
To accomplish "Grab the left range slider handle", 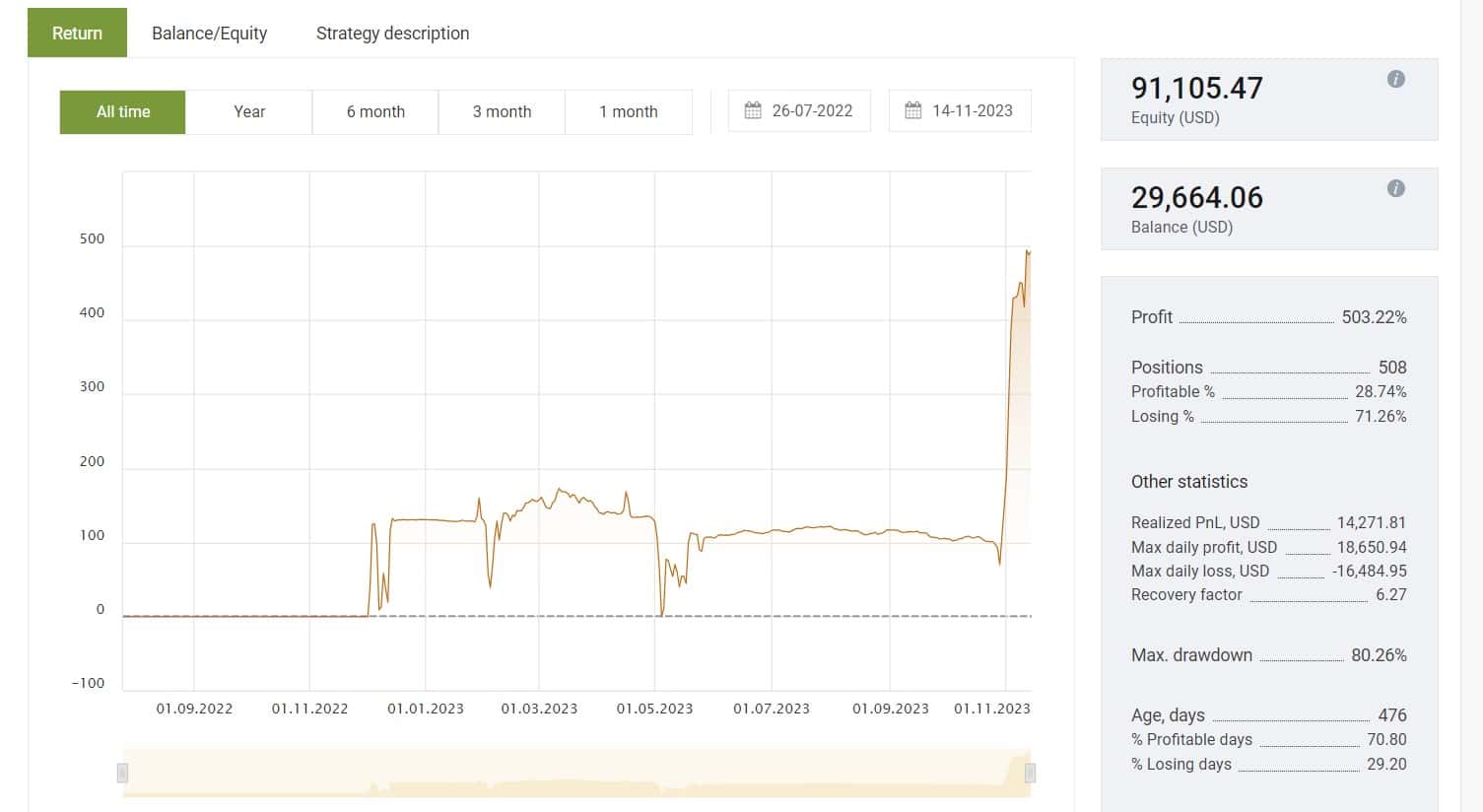I will (122, 773).
